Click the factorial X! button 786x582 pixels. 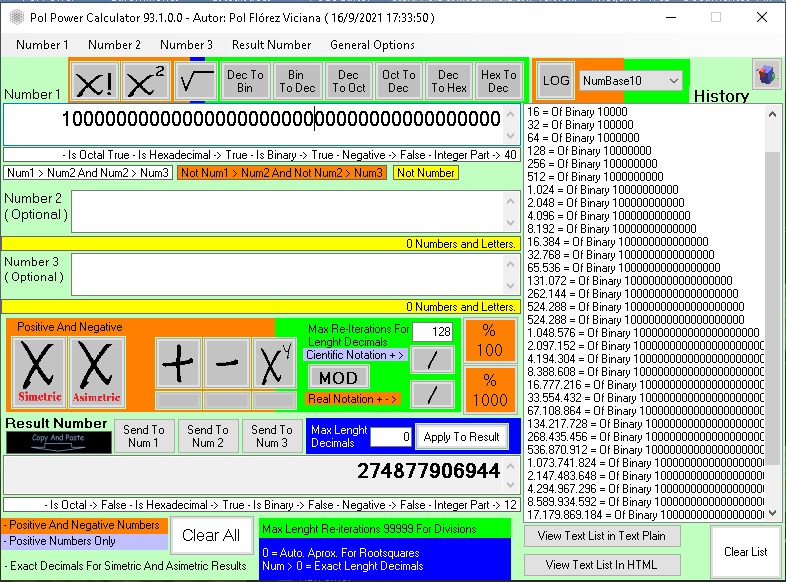[95, 80]
